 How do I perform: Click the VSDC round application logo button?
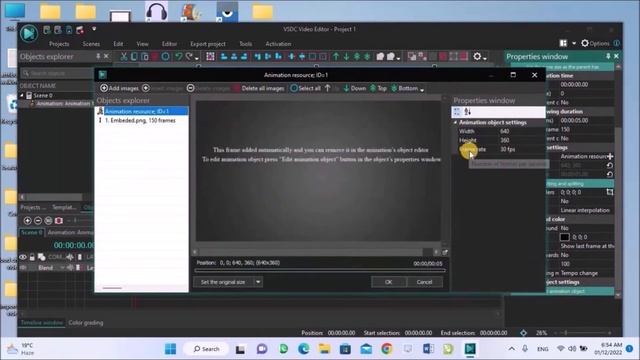click(29, 33)
